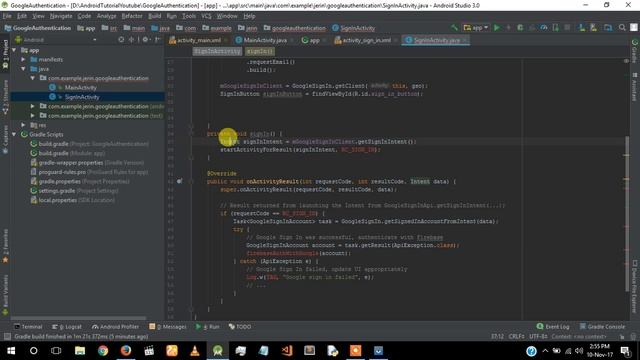Open the Messages tool window
Screen dimensions: 640x360
(168, 327)
